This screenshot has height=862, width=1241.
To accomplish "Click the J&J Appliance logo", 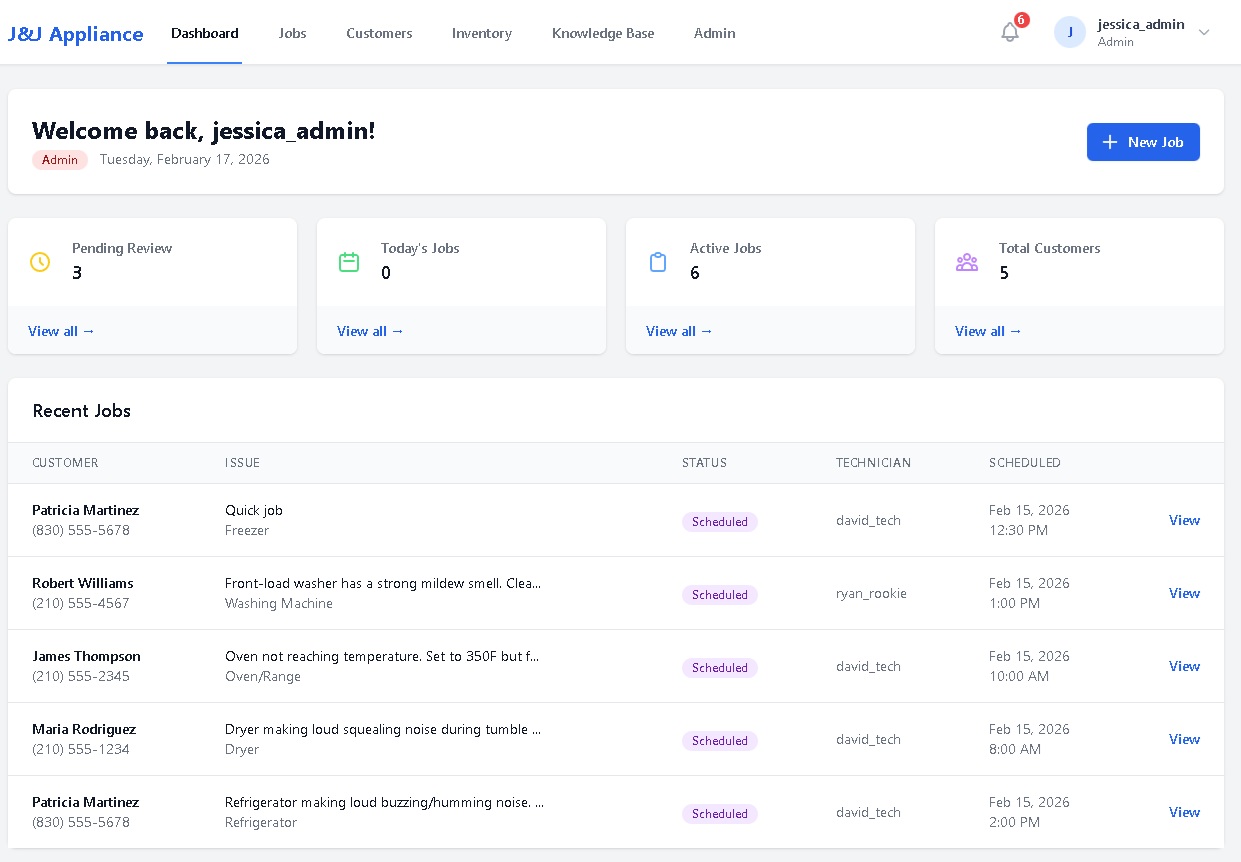I will click(75, 33).
